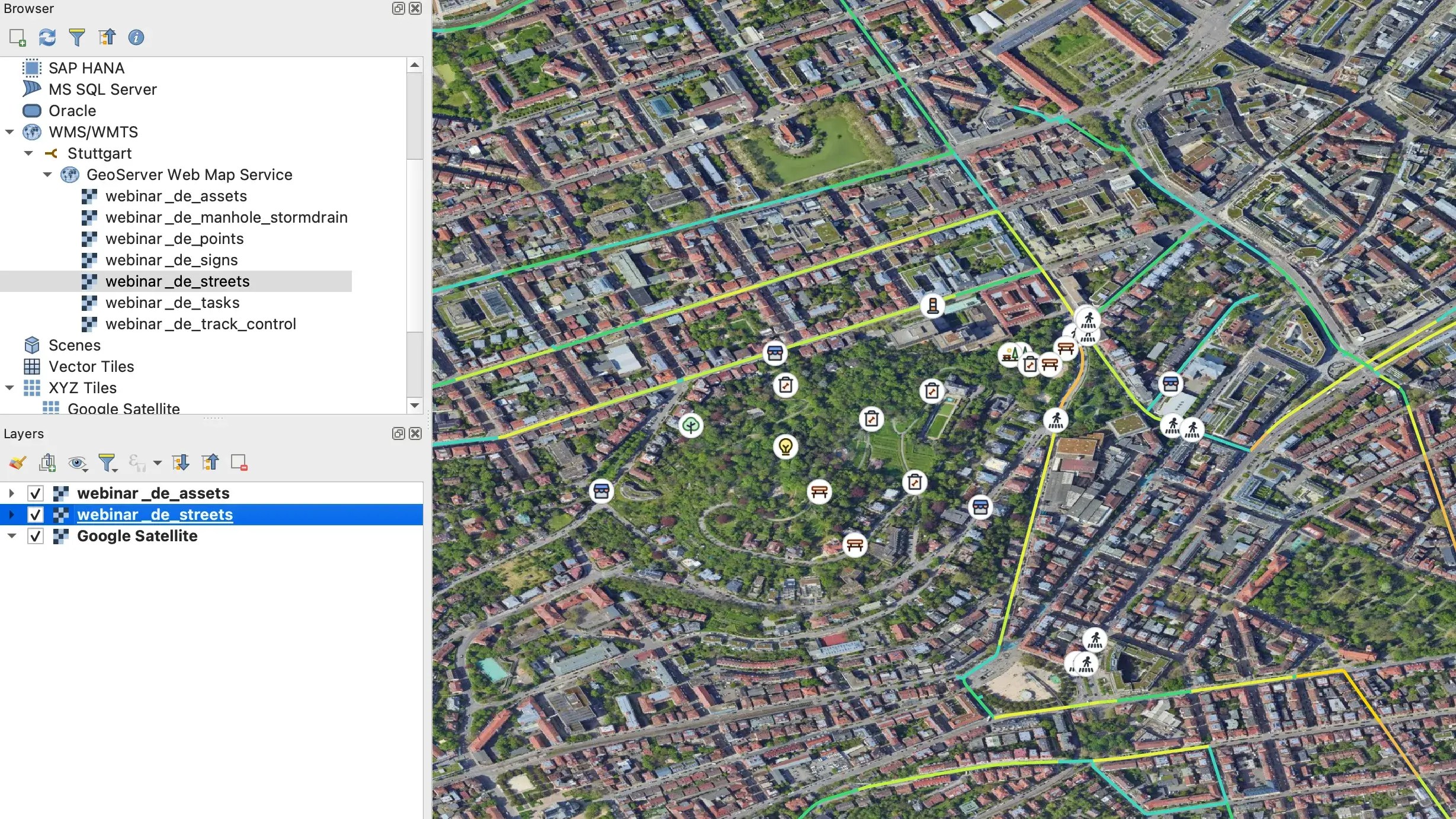Uncheck visibility of webinar_de_assets layer

pos(36,493)
